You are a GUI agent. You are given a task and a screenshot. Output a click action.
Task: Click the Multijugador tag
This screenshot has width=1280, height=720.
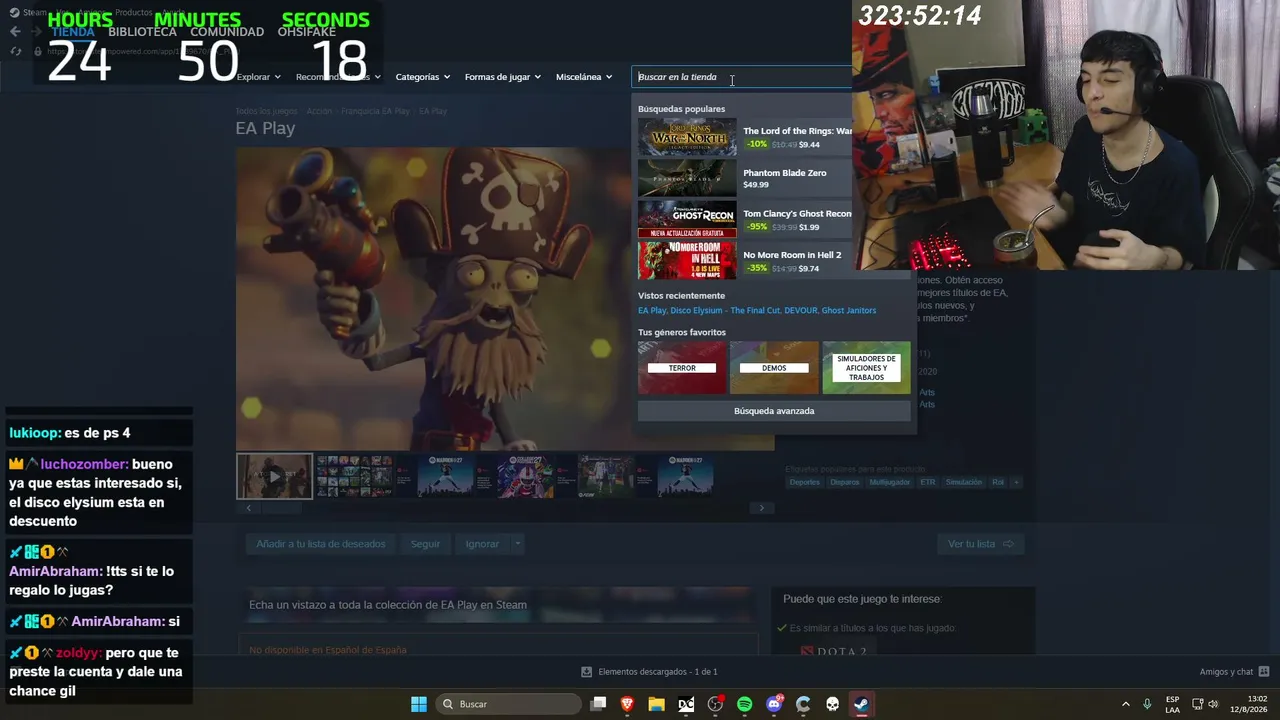click(890, 482)
